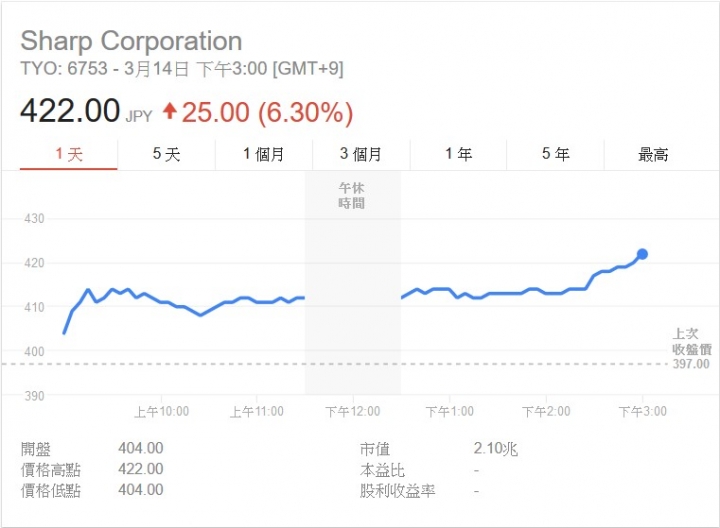
Task: Select the 5 年 tab
Action: coord(556,154)
